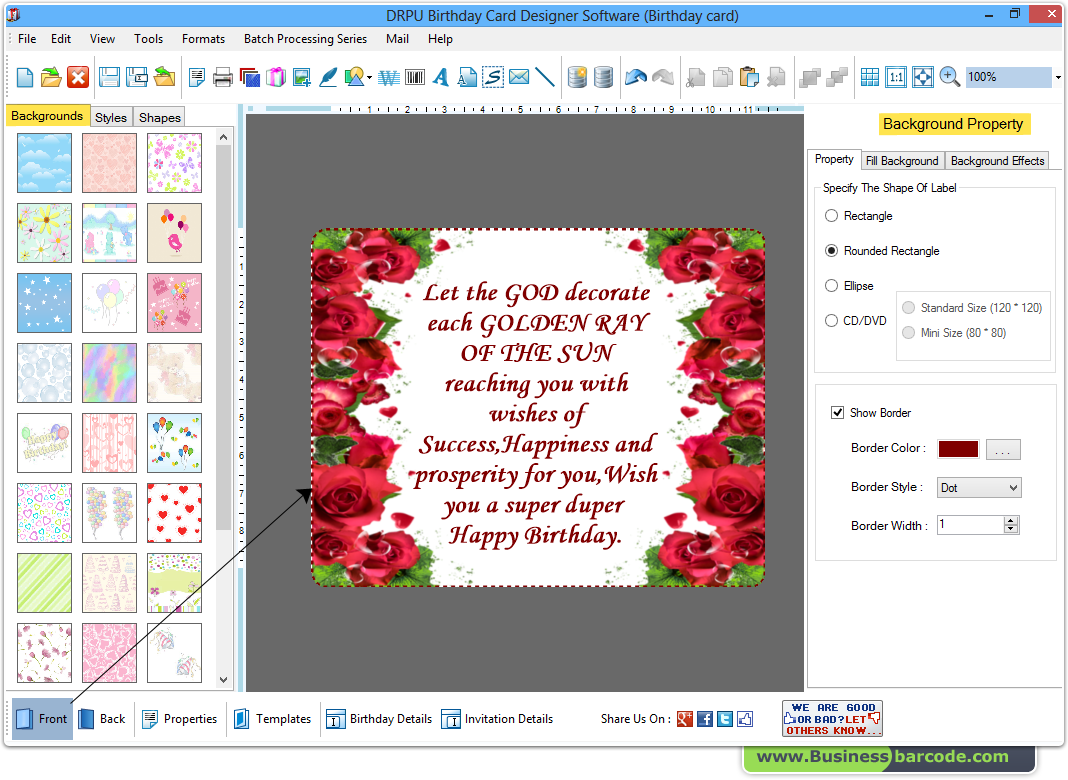Switch to the Fill Background tab
The width and height of the screenshot is (1068, 780).
902,161
